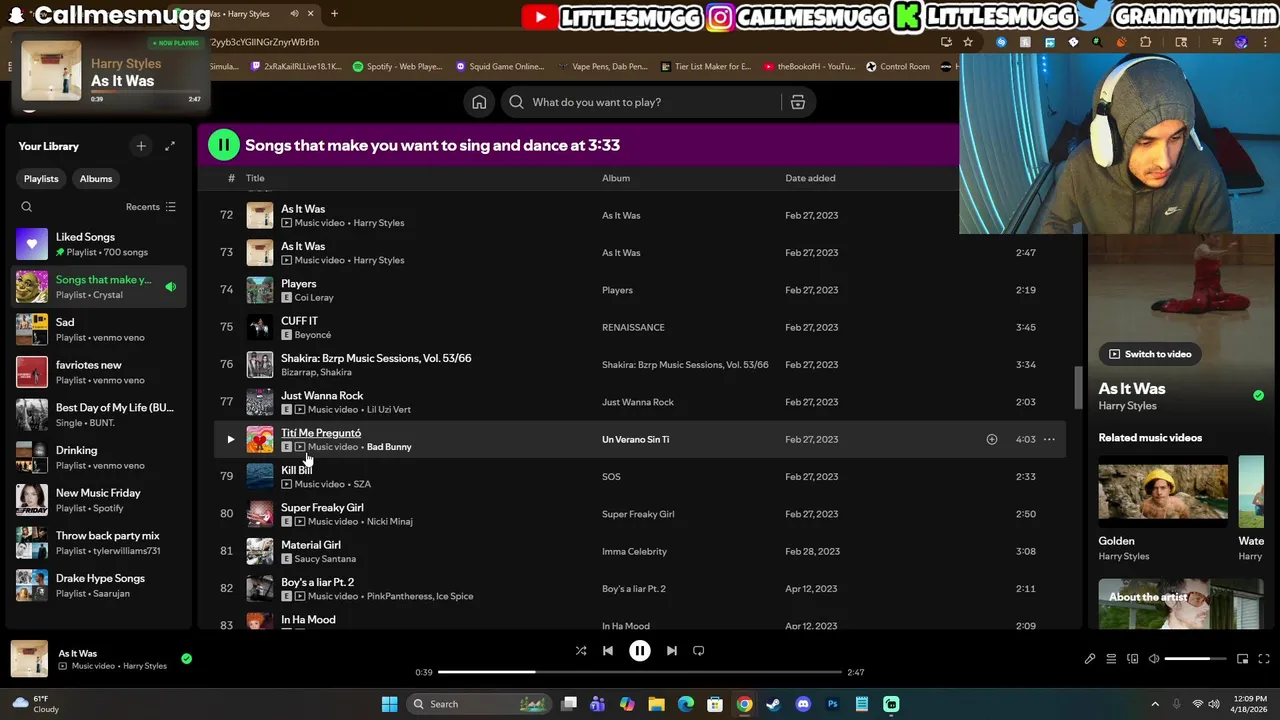
Task: Seek on the song progress bar
Action: pyautogui.click(x=640, y=672)
